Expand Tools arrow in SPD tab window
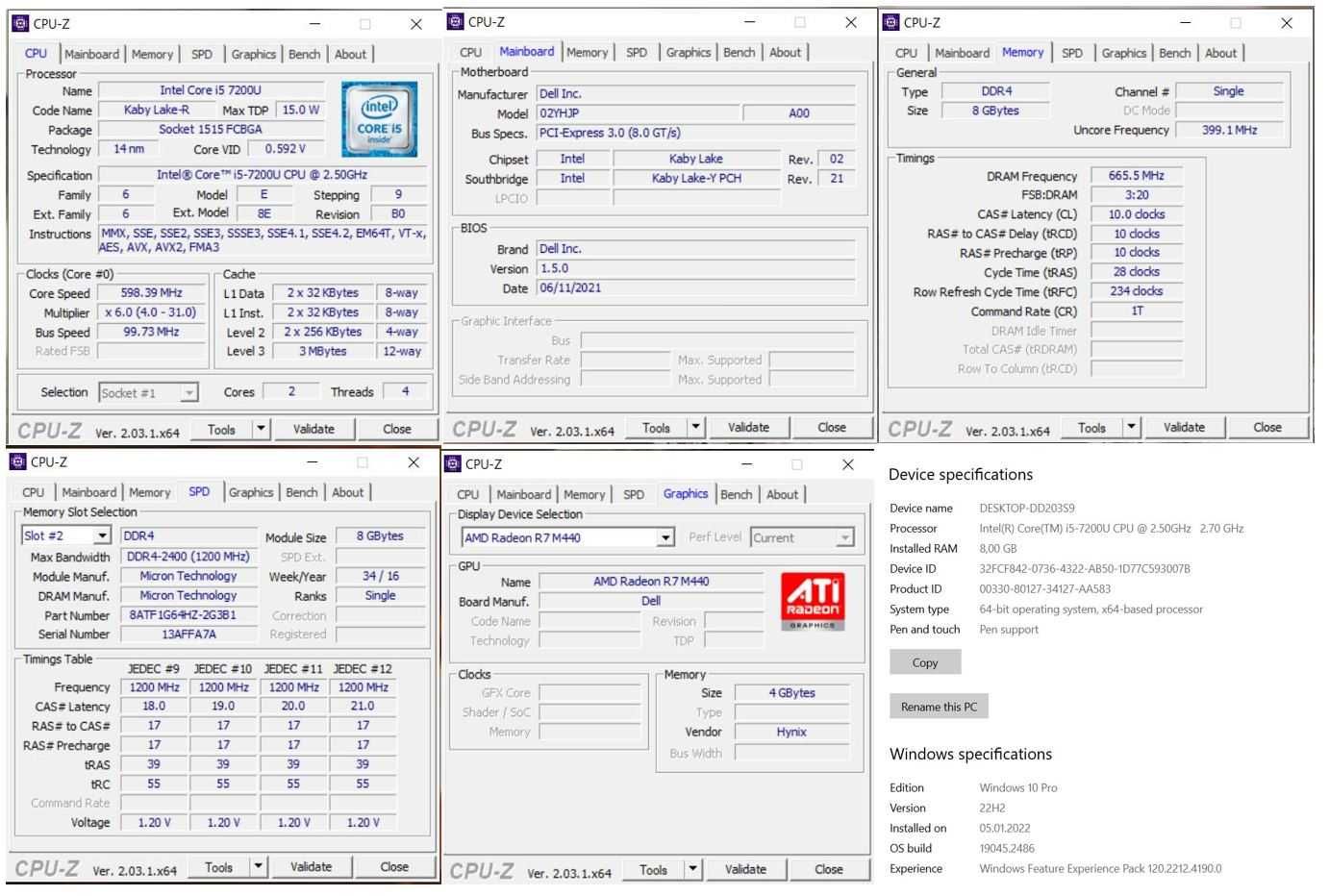Screen dimensions: 1329x896 click(x=258, y=866)
